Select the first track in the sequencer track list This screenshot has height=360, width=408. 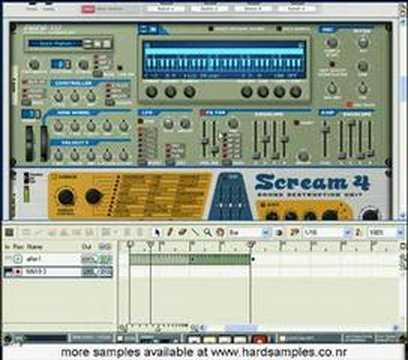pos(58,259)
